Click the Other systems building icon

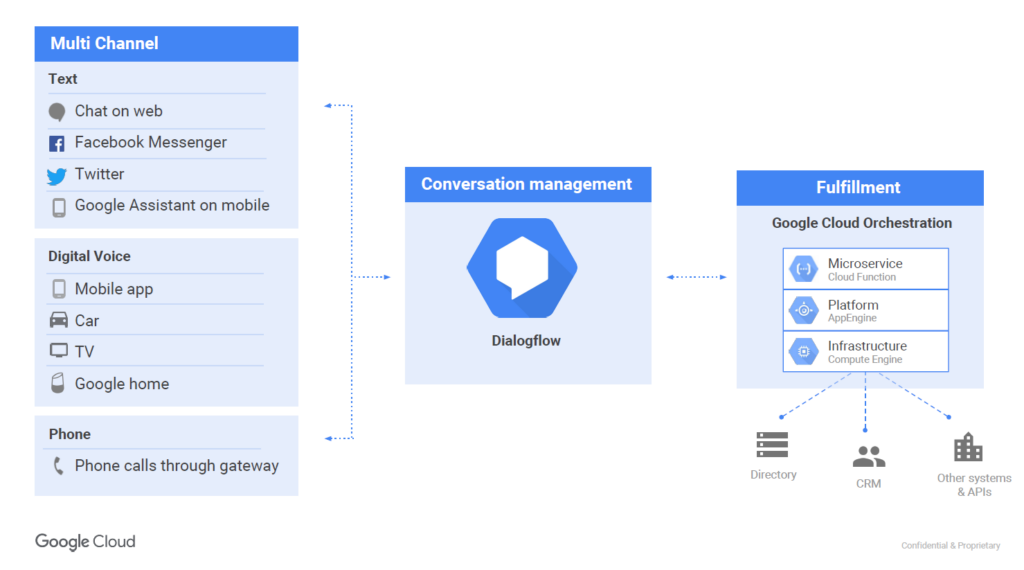pos(968,447)
